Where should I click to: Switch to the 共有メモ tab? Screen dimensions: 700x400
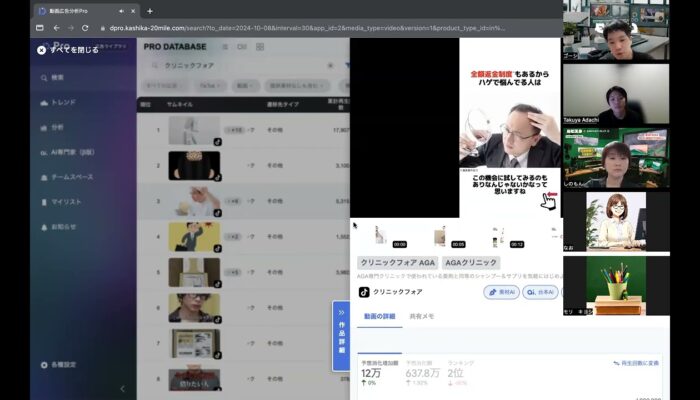(422, 317)
